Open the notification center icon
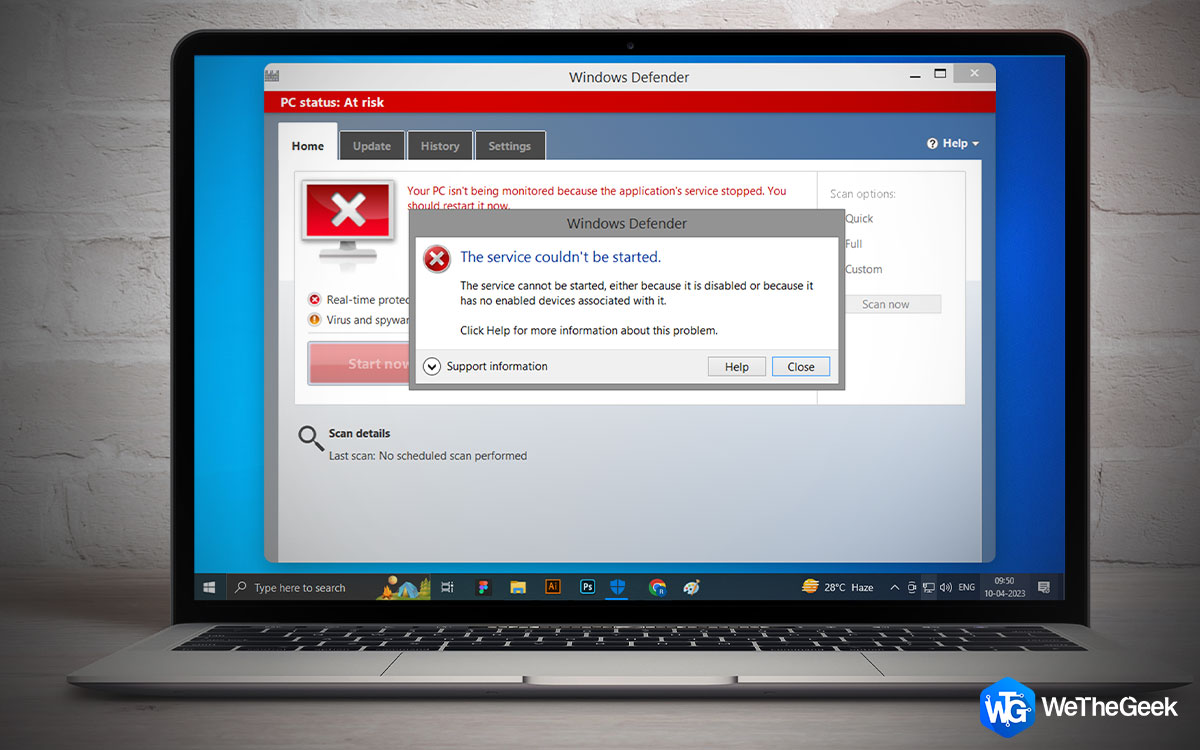The width and height of the screenshot is (1200, 750). coord(1043,587)
